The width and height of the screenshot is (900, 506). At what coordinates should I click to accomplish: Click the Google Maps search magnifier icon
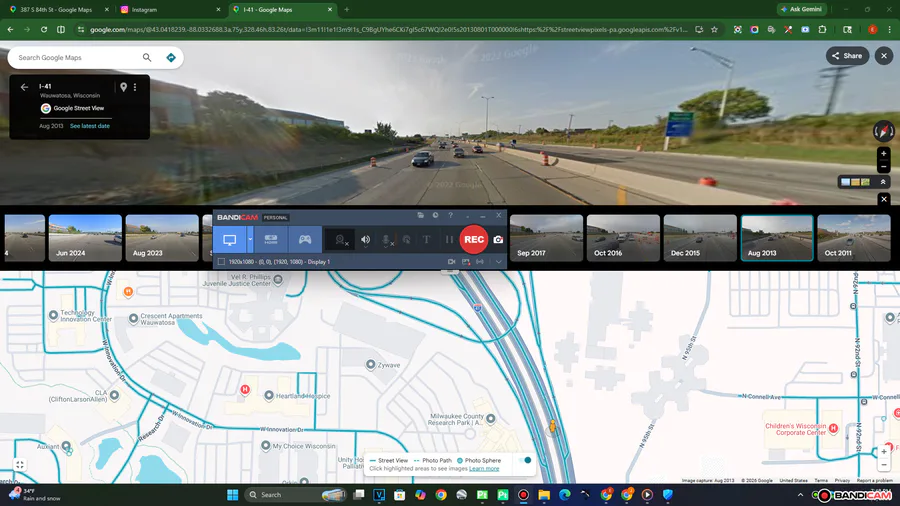point(147,57)
